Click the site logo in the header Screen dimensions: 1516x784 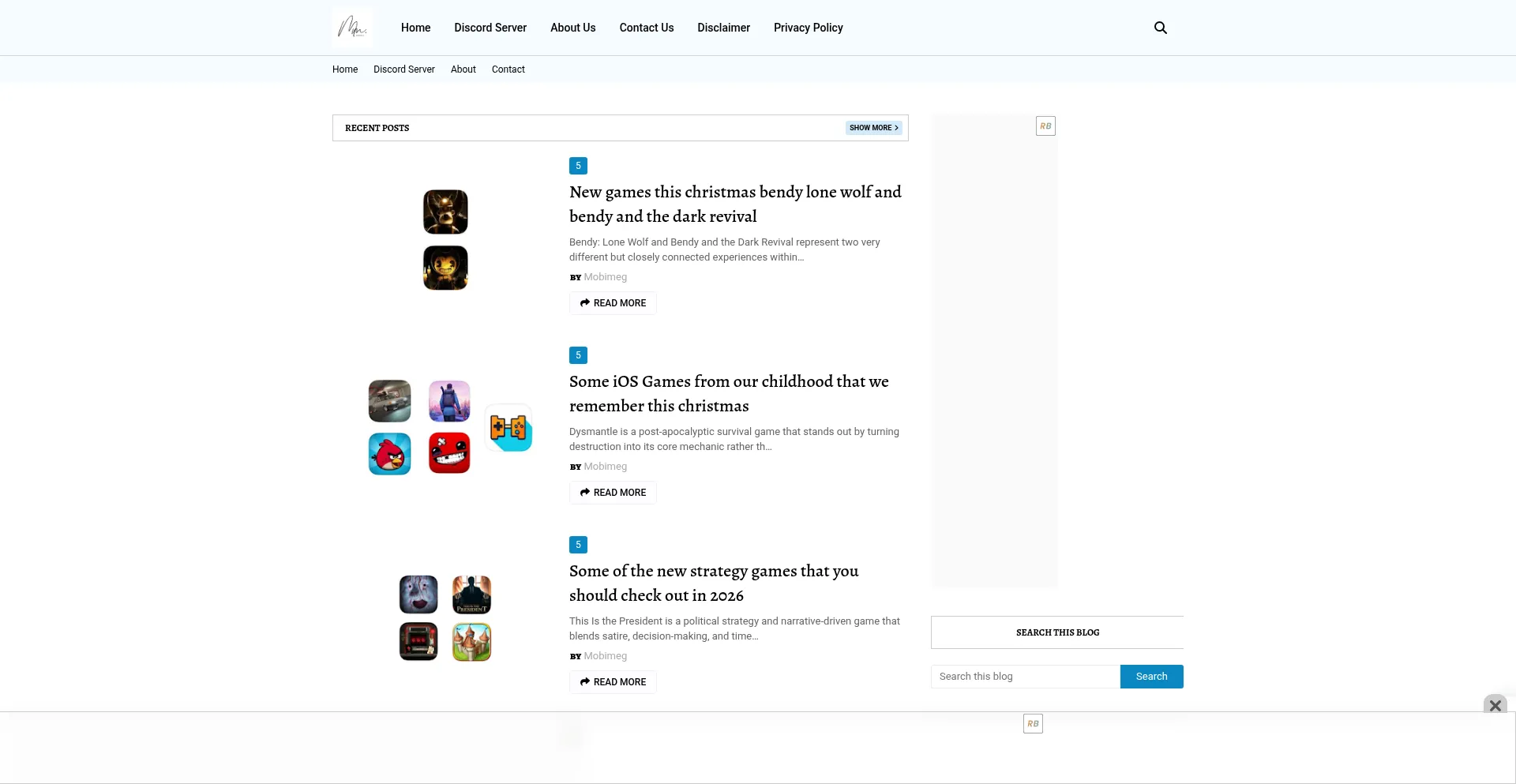(x=353, y=26)
